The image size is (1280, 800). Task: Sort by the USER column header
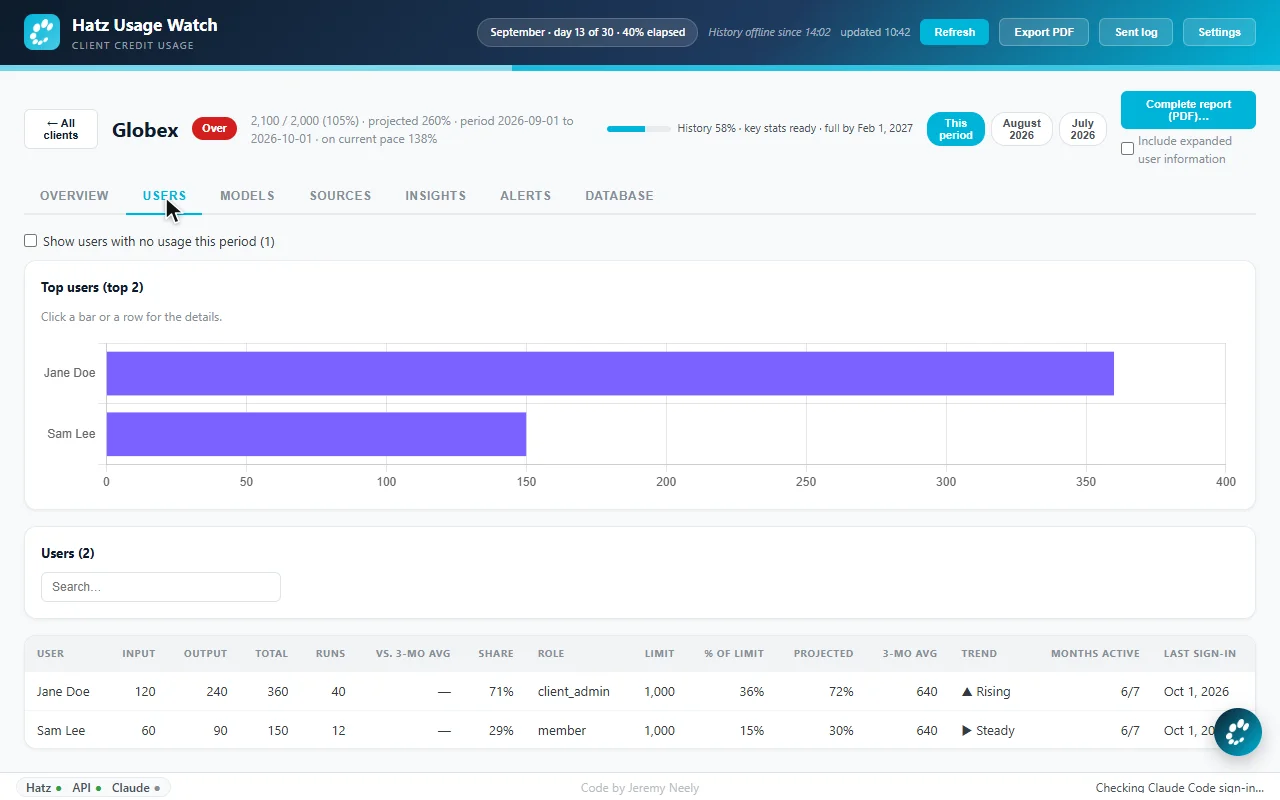pyautogui.click(x=51, y=654)
